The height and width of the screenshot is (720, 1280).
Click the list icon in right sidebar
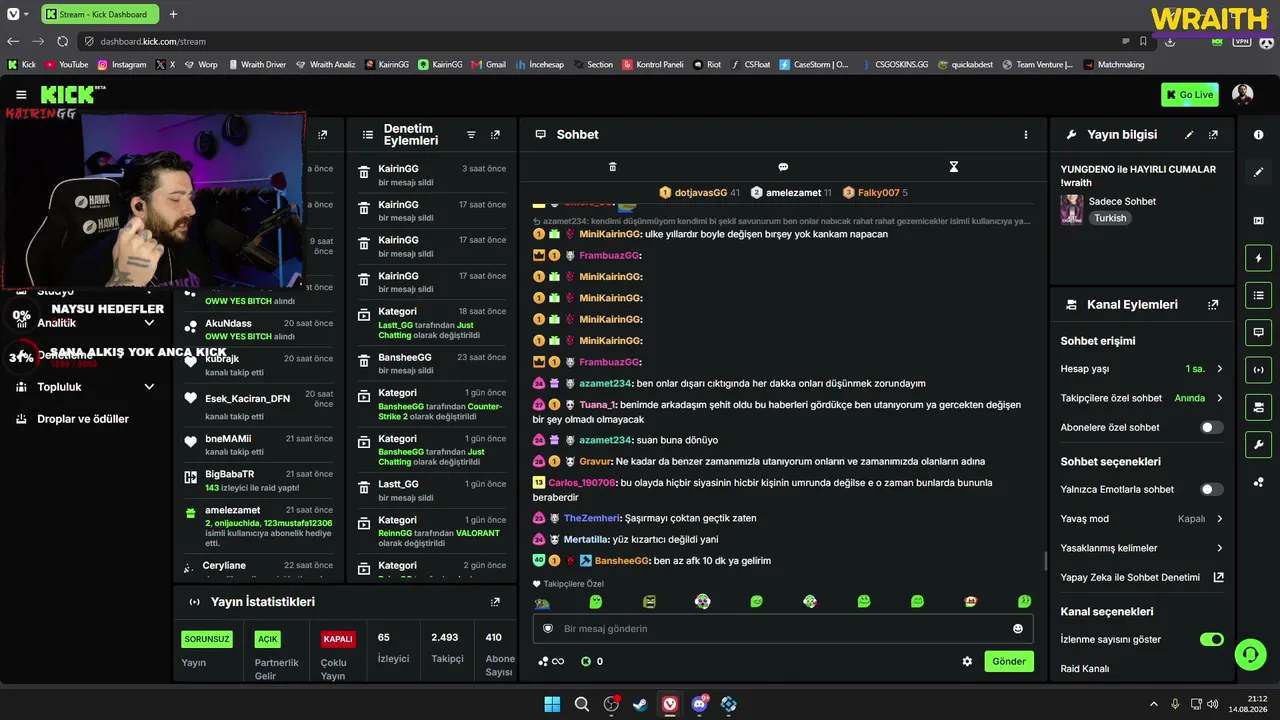[1259, 296]
